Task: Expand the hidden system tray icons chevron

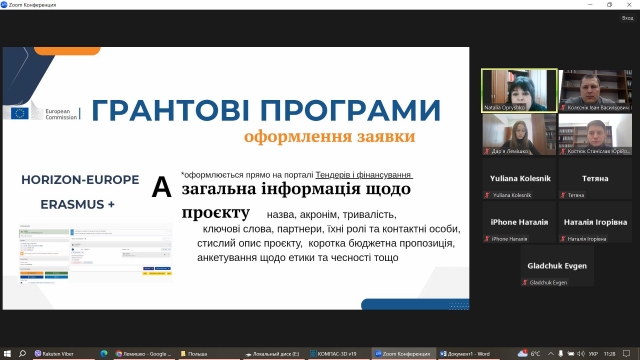Action: [550, 353]
